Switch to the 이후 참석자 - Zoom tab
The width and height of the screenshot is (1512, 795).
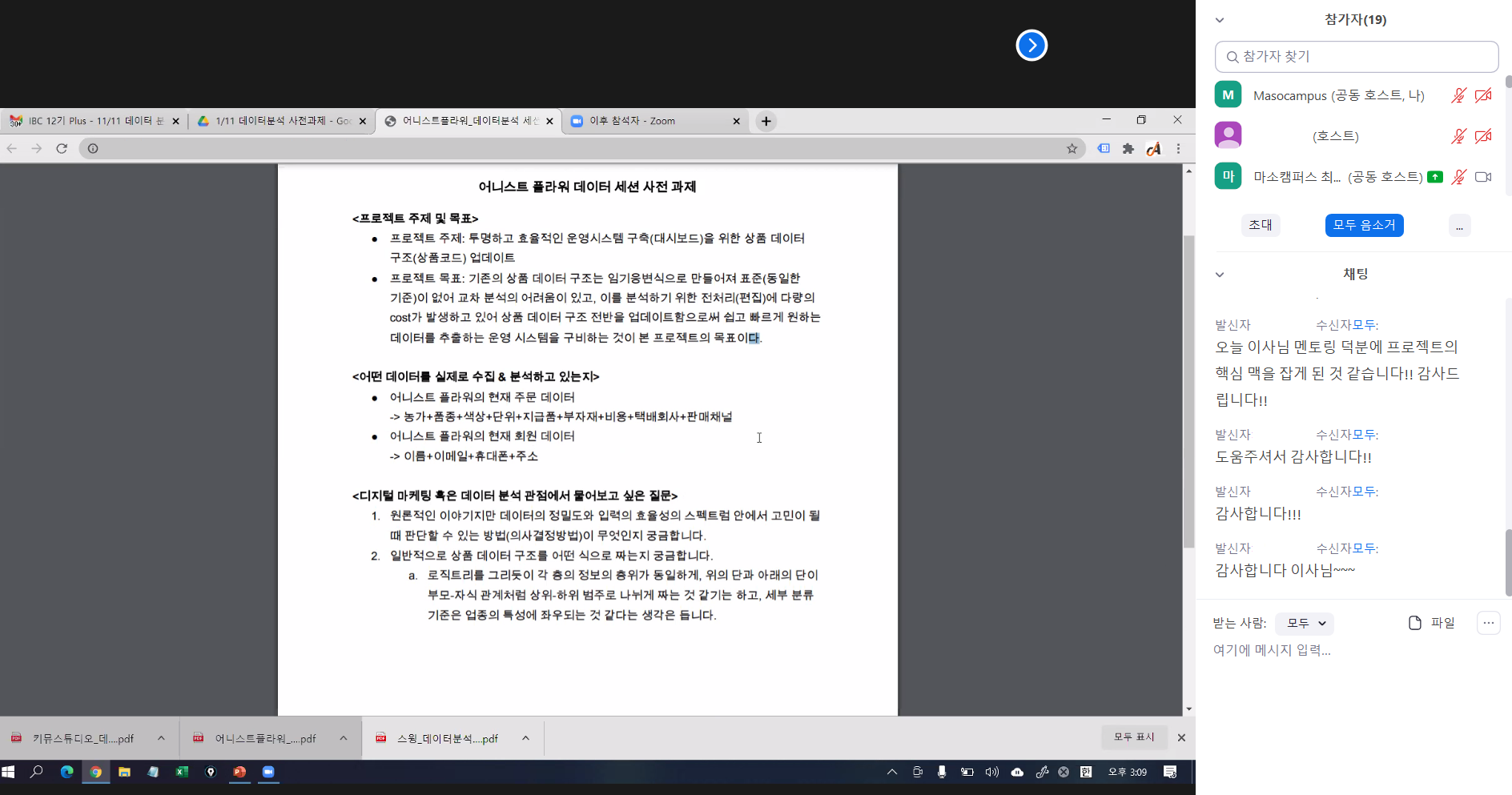click(x=649, y=121)
